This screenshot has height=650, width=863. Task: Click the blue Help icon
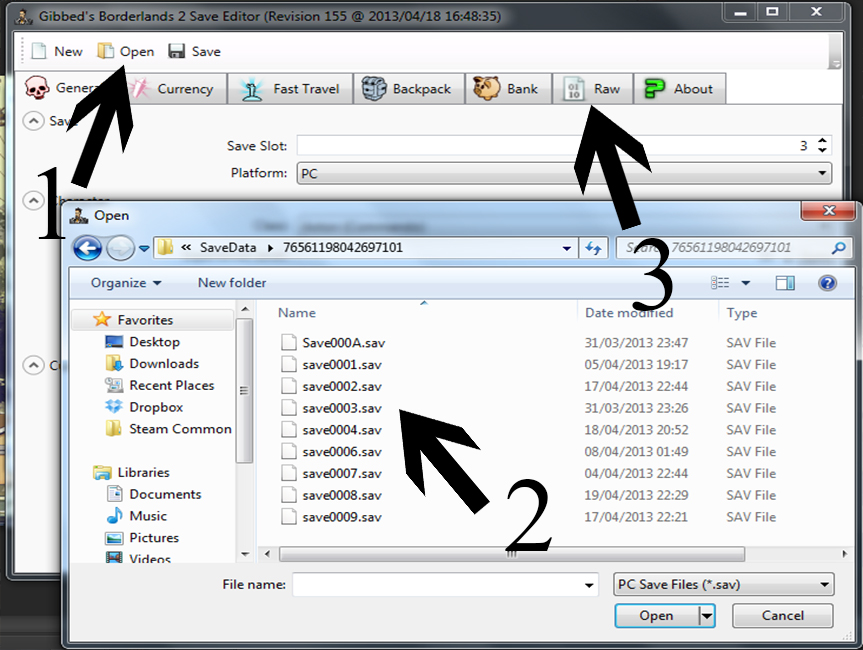pyautogui.click(x=827, y=283)
